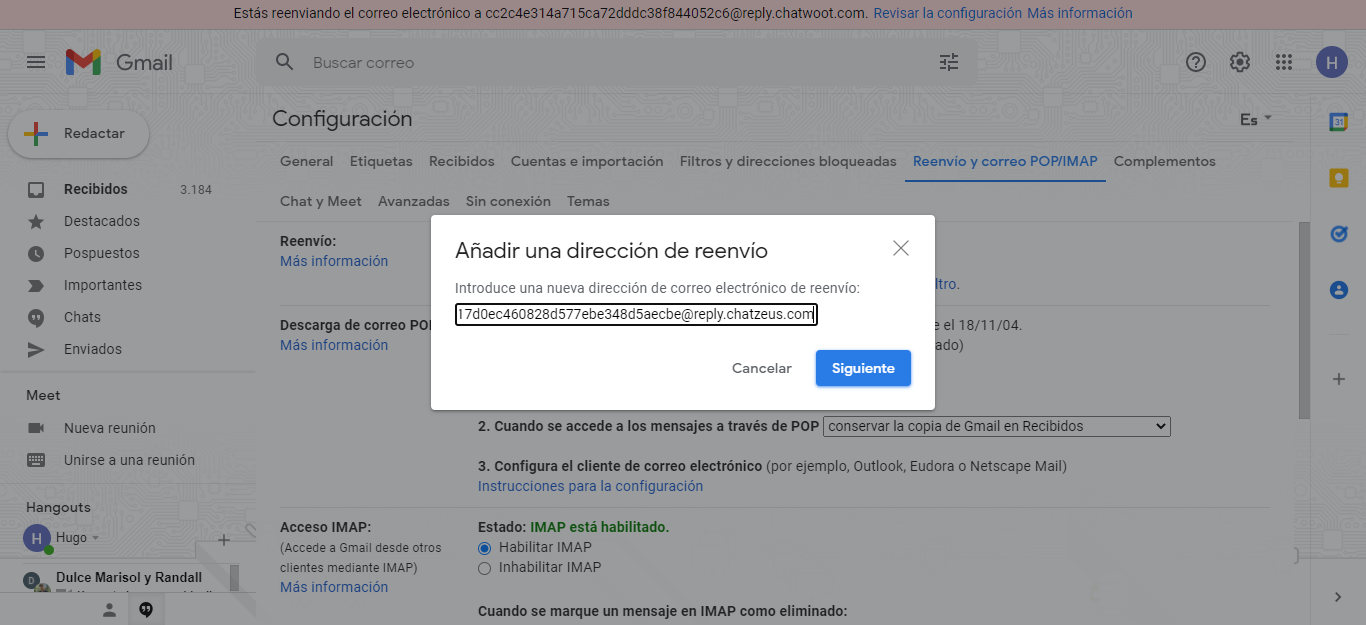Image resolution: width=1366 pixels, height=625 pixels.
Task: Open the Google apps grid icon
Action: 1284,62
